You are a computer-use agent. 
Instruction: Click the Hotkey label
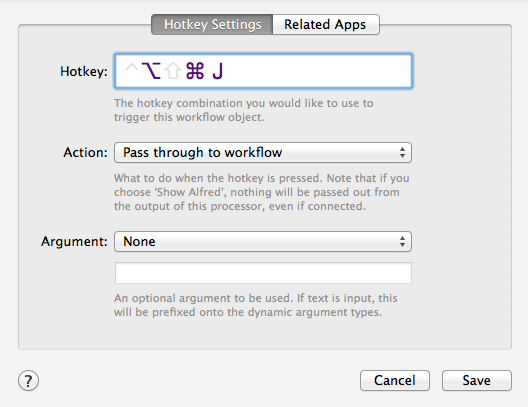(x=84, y=71)
